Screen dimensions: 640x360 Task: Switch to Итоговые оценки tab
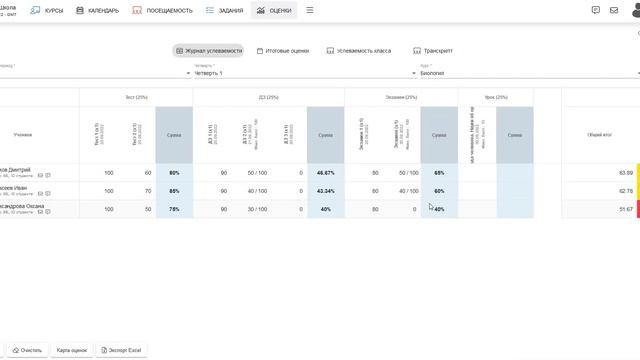[x=283, y=51]
